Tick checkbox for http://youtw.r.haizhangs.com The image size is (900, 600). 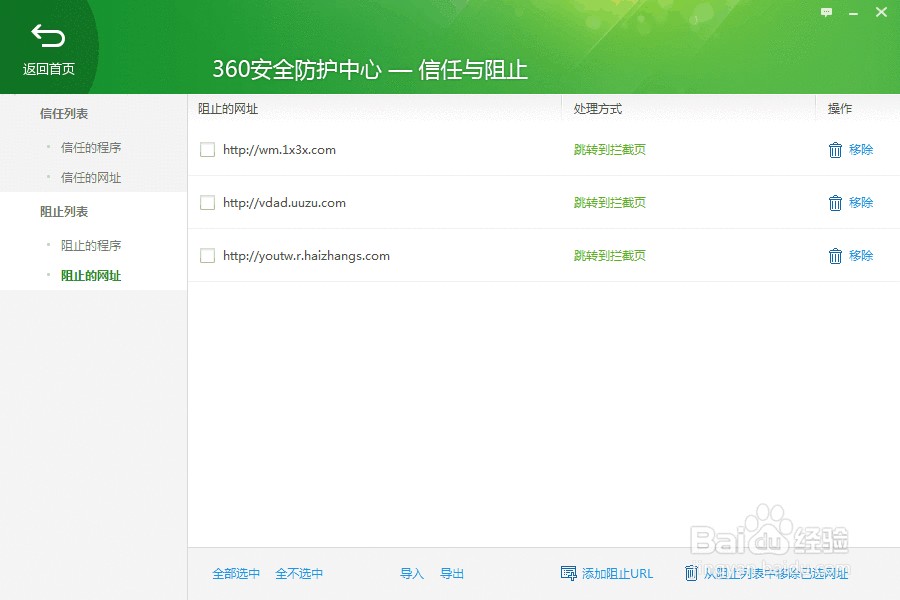207,256
